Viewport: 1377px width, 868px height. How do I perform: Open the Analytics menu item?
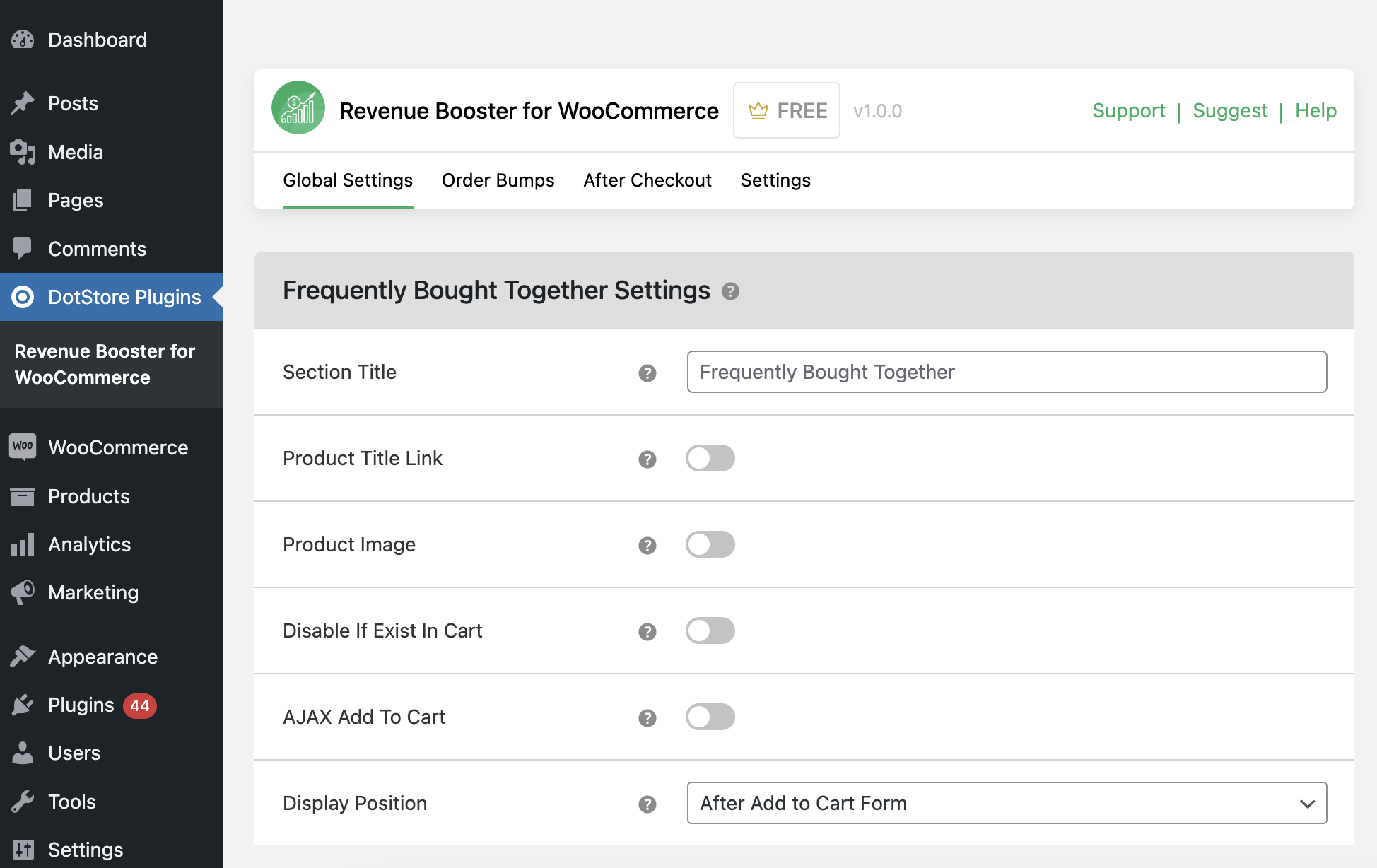pyautogui.click(x=112, y=544)
